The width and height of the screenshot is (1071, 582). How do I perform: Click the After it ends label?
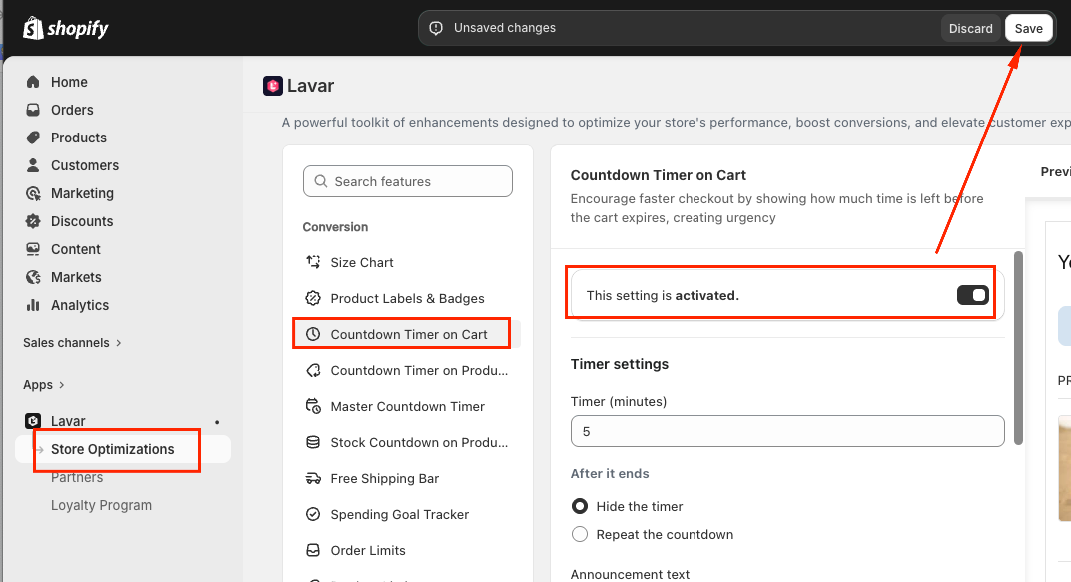[610, 473]
